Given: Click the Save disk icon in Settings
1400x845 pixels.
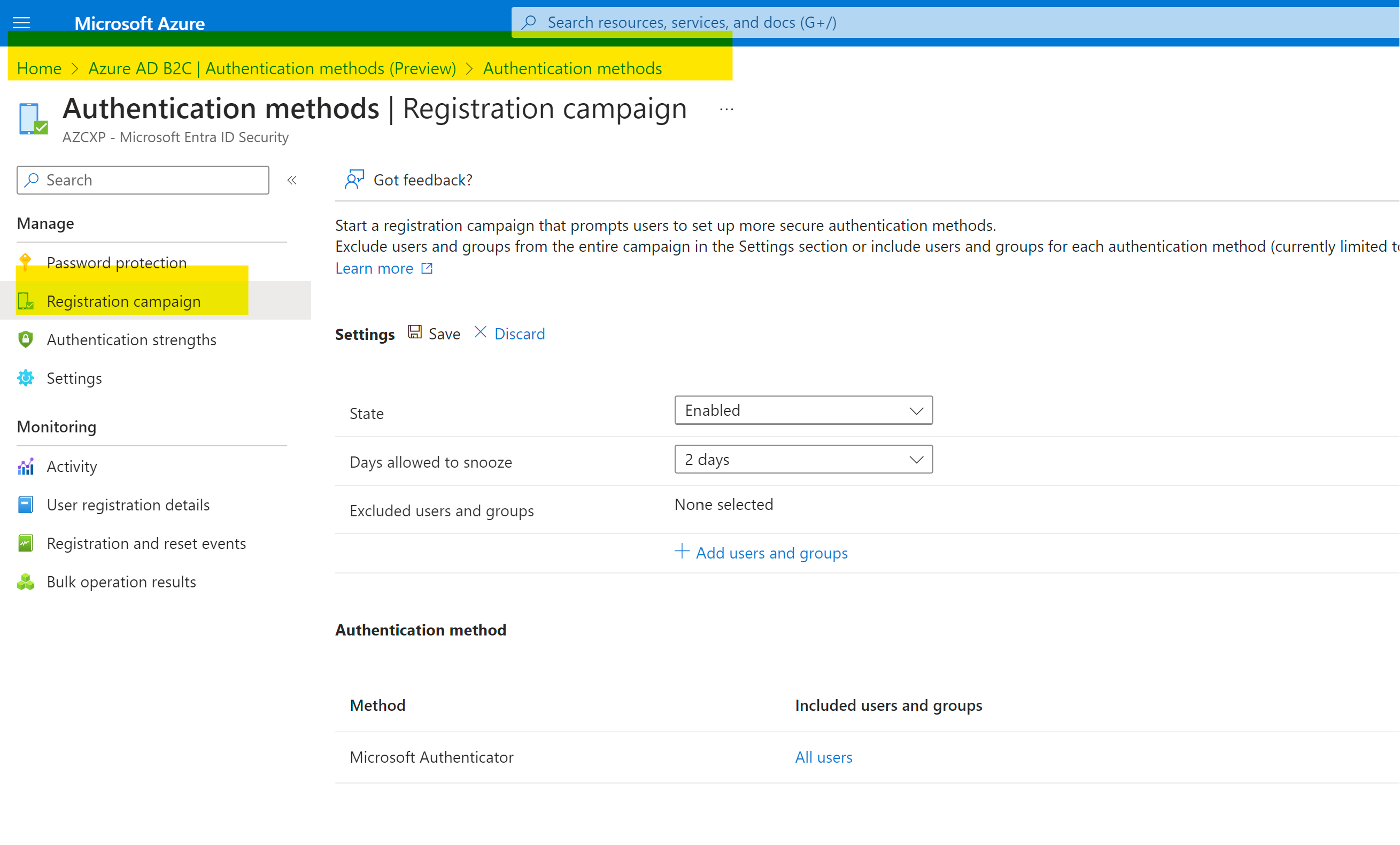Looking at the screenshot, I should coord(415,332).
